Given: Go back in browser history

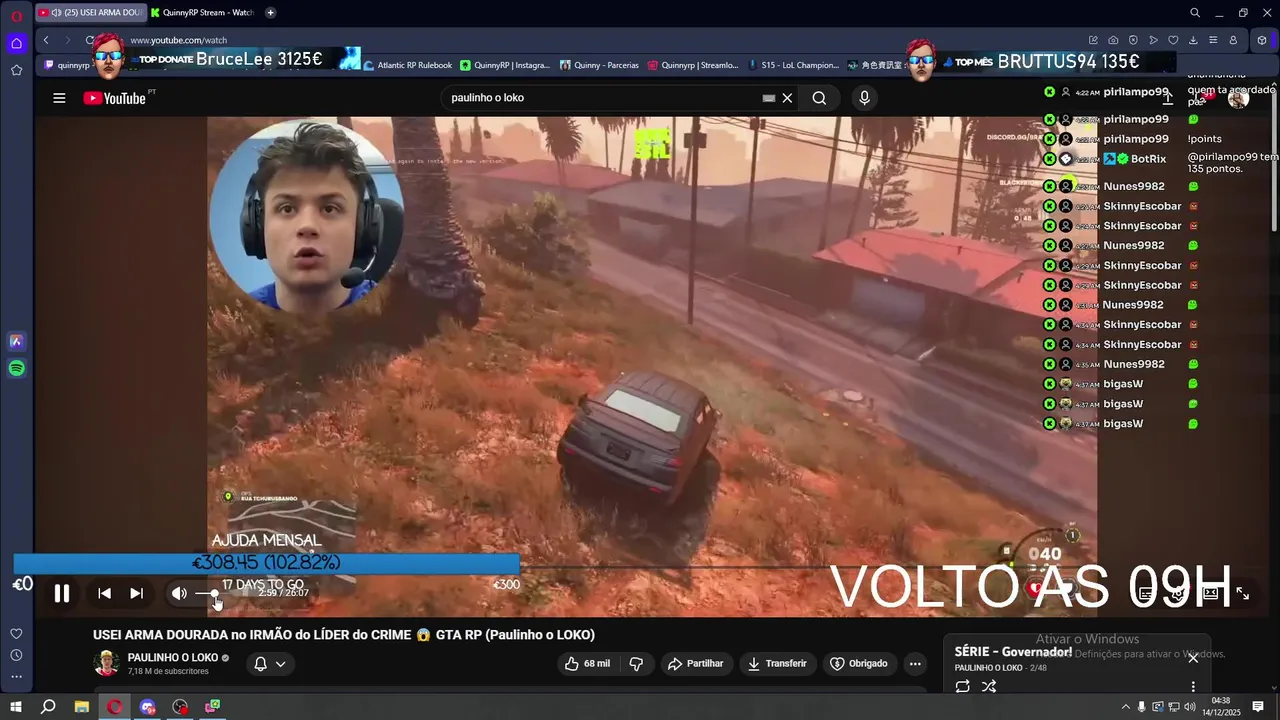Looking at the screenshot, I should click(46, 40).
